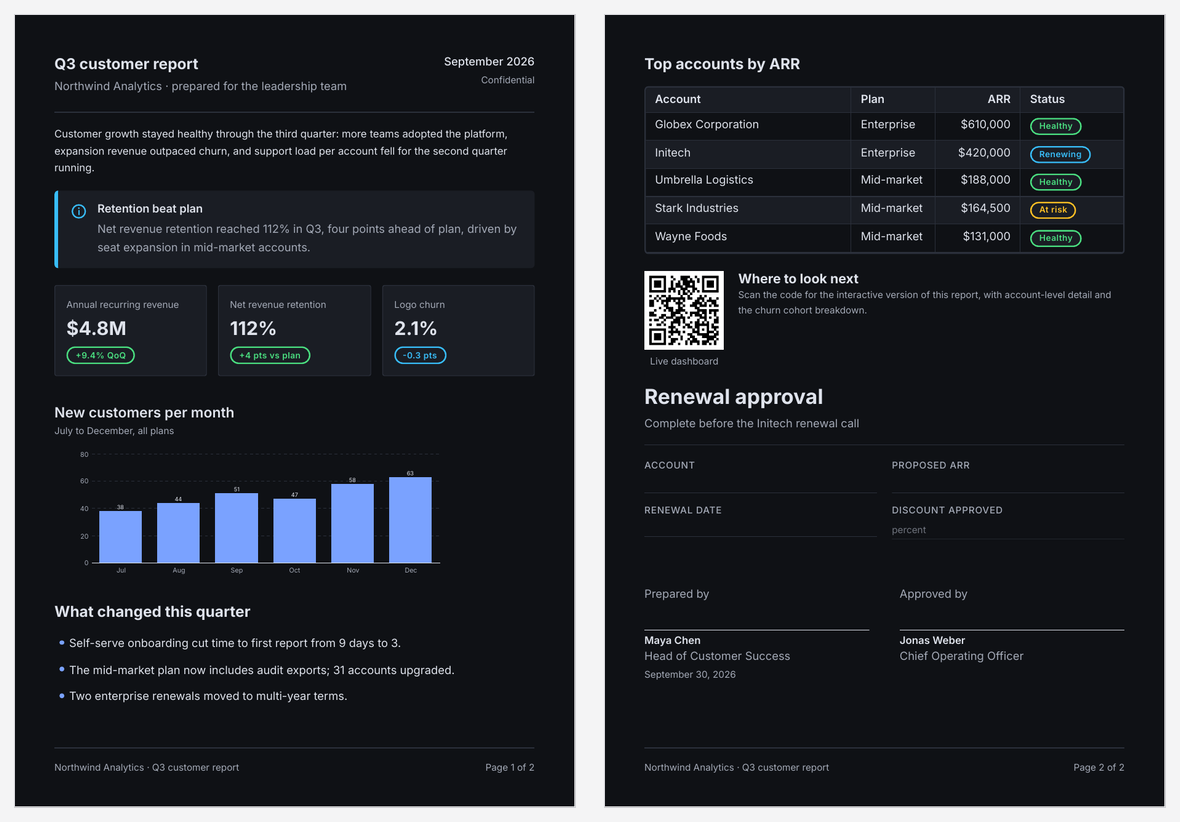Screen dimensions: 1180x822
Task: Click the Dec bar in the chart
Action: 410,519
